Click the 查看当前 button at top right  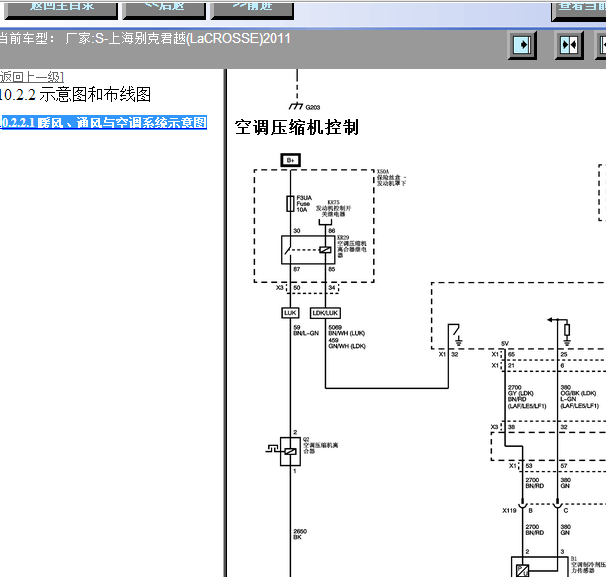coord(579,10)
